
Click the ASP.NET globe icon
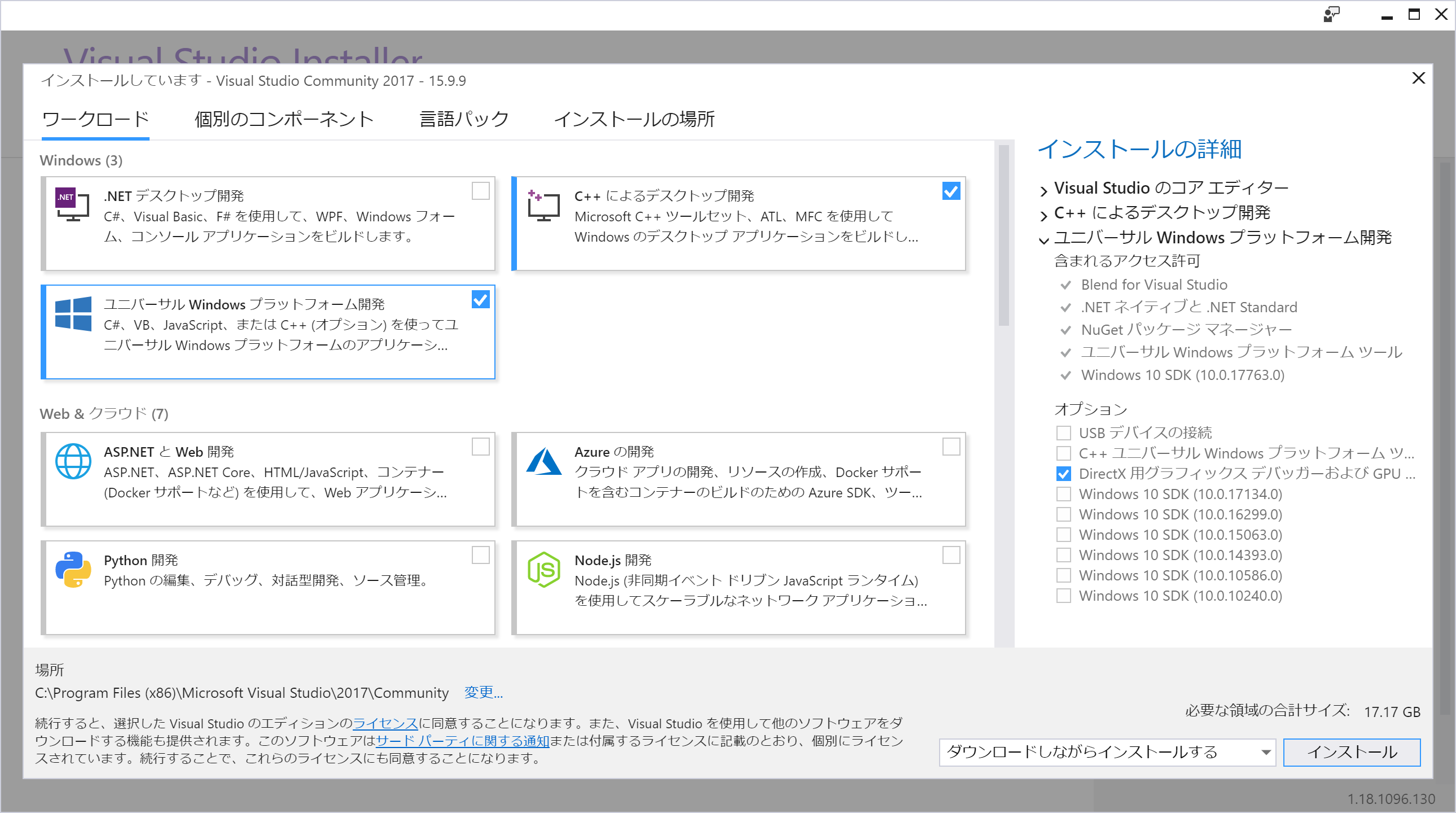point(73,461)
